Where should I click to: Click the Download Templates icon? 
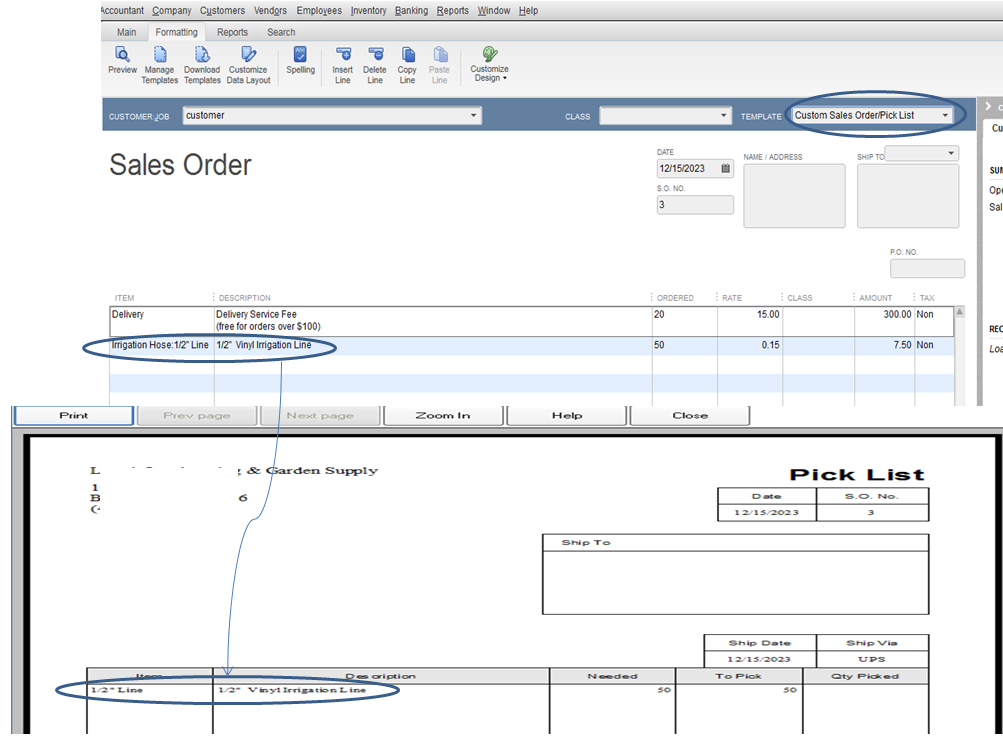pyautogui.click(x=202, y=62)
